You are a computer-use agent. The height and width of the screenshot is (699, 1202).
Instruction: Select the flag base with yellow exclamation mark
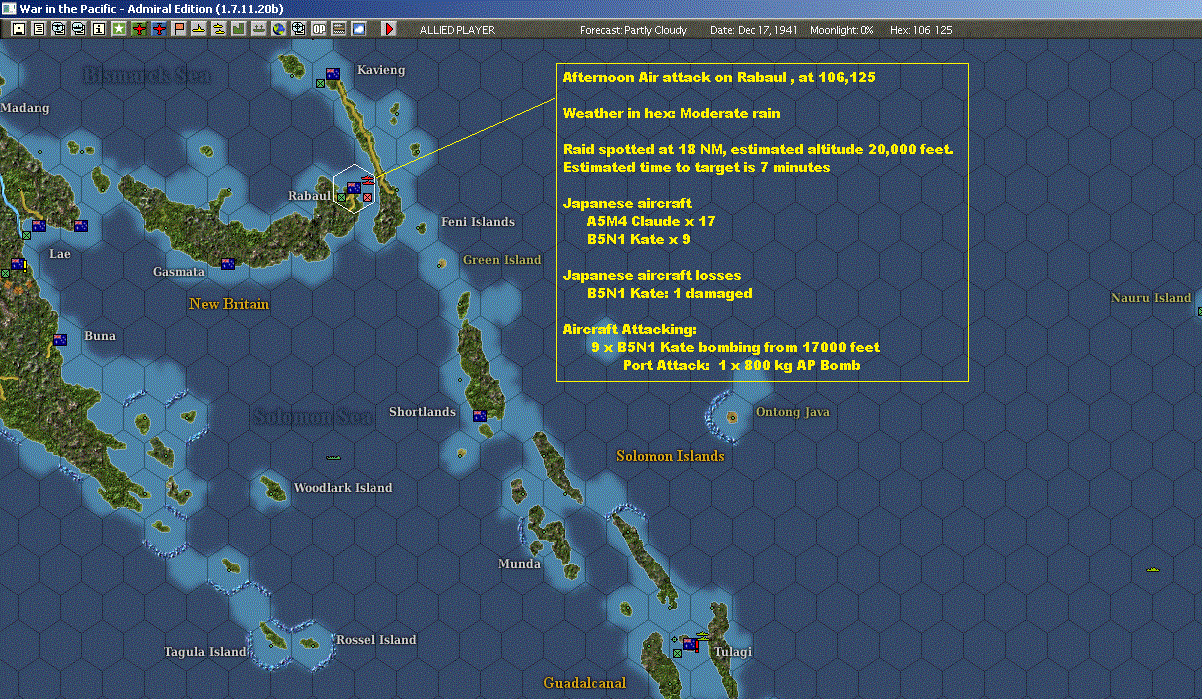click(18, 264)
